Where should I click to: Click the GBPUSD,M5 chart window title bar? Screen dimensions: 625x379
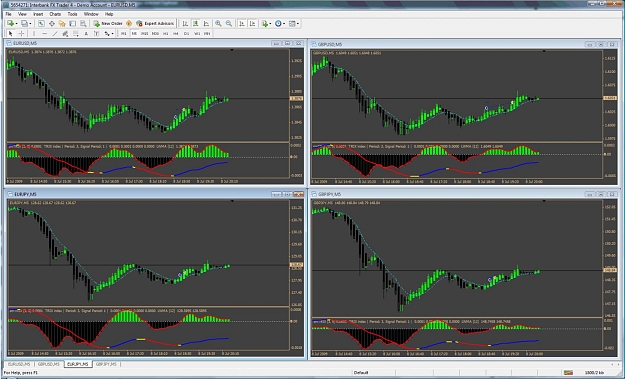[x=465, y=44]
